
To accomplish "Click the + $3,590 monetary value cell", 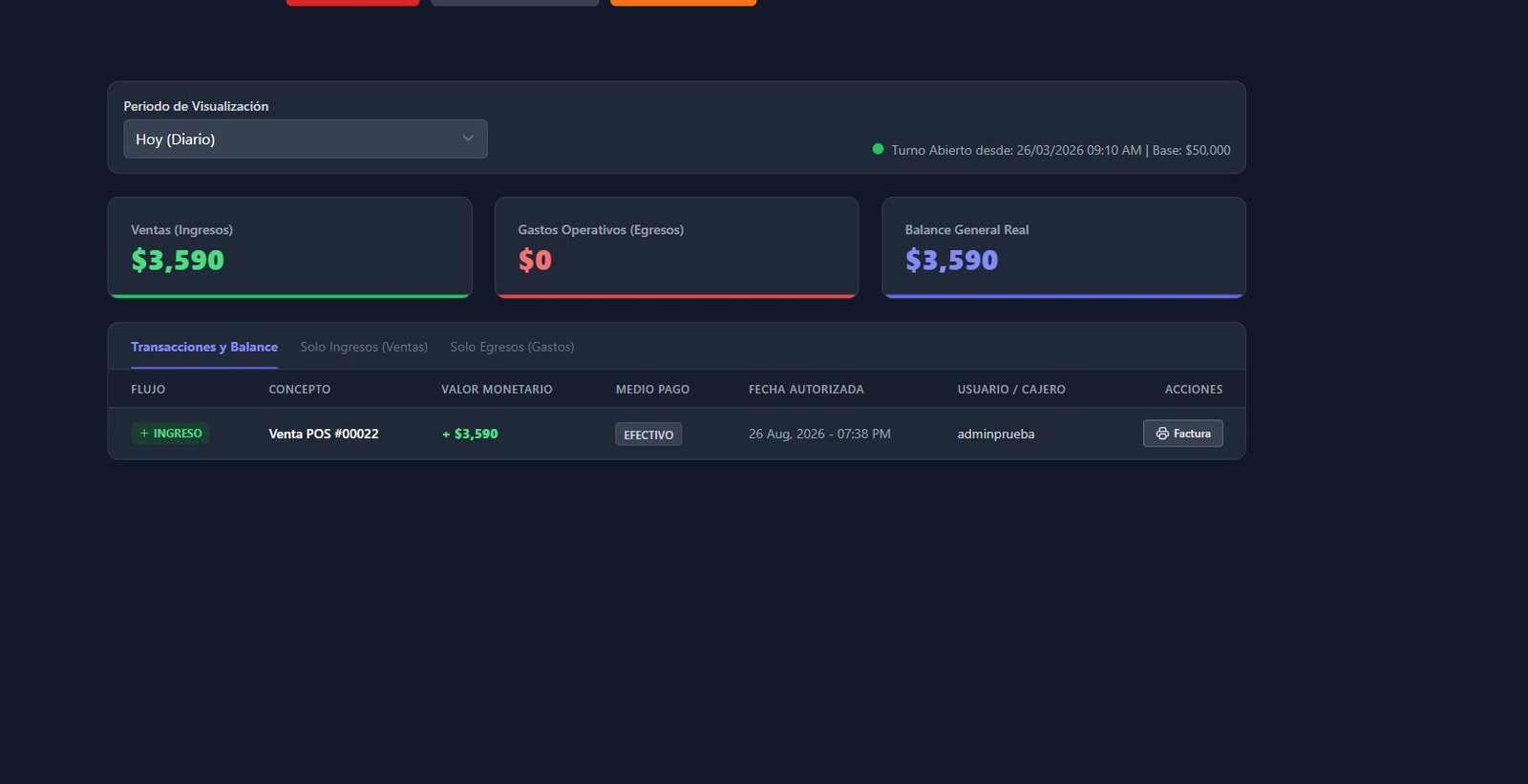I will click(x=470, y=434).
